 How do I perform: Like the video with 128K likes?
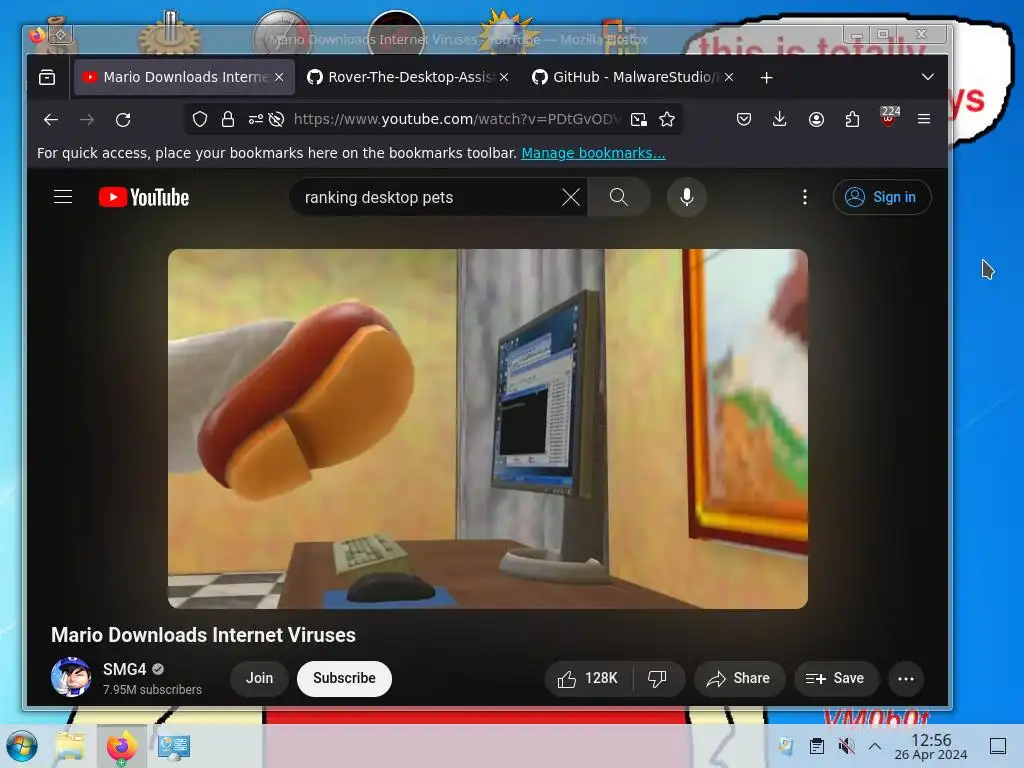(588, 679)
